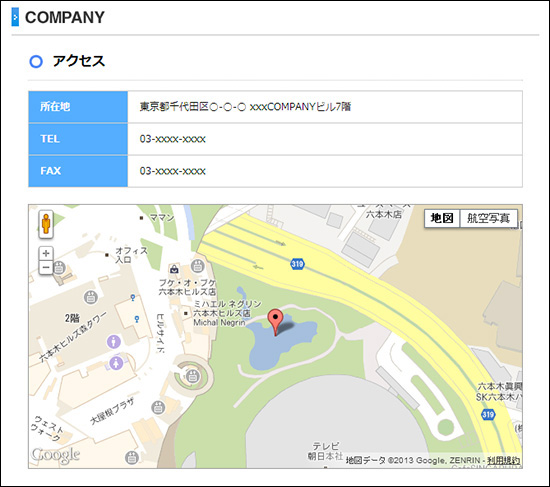This screenshot has height=487, width=550.
Task: Click the blue COMPANY heading arrow icon
Action: [15, 17]
